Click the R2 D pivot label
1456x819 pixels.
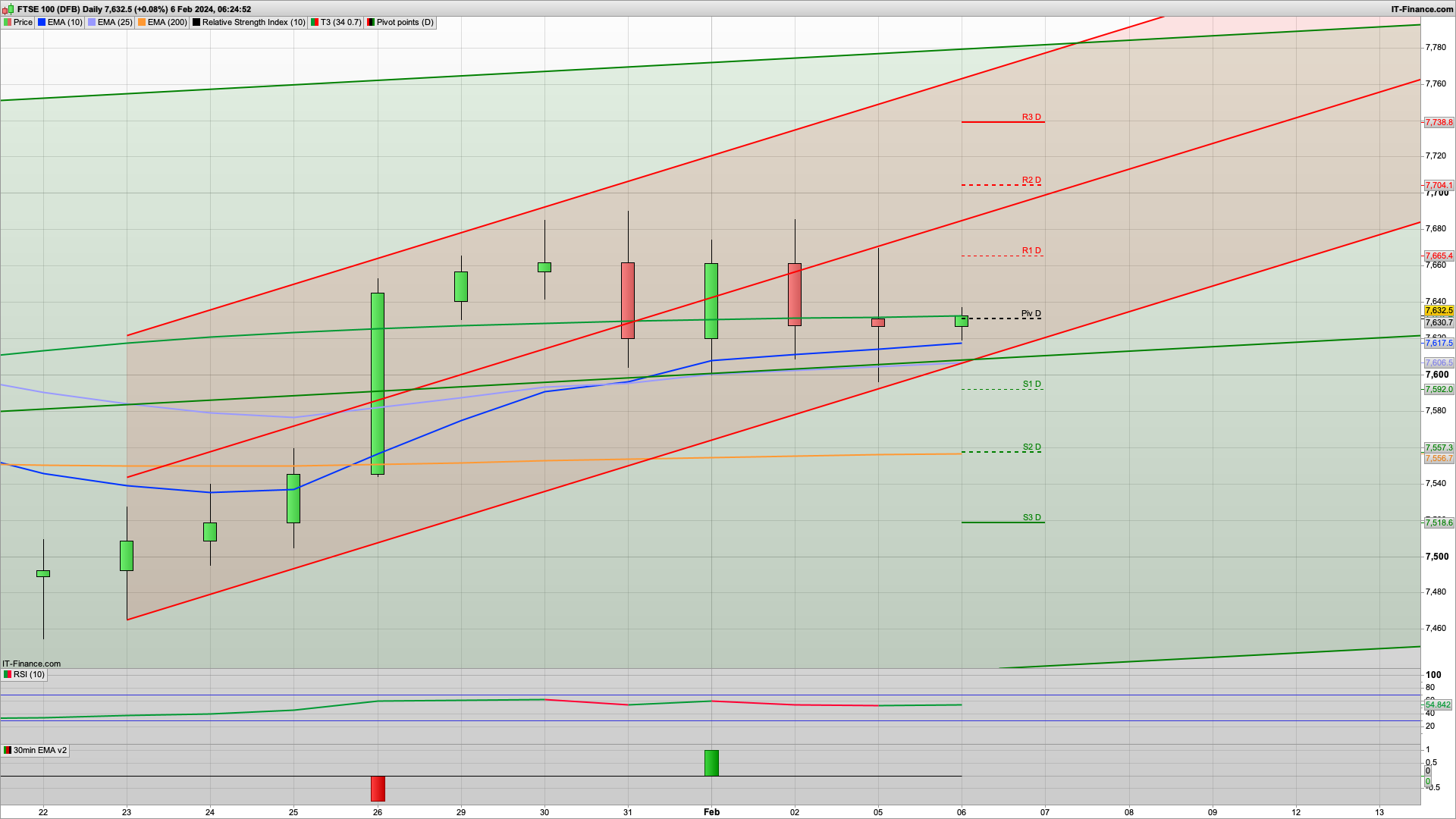coord(1031,180)
